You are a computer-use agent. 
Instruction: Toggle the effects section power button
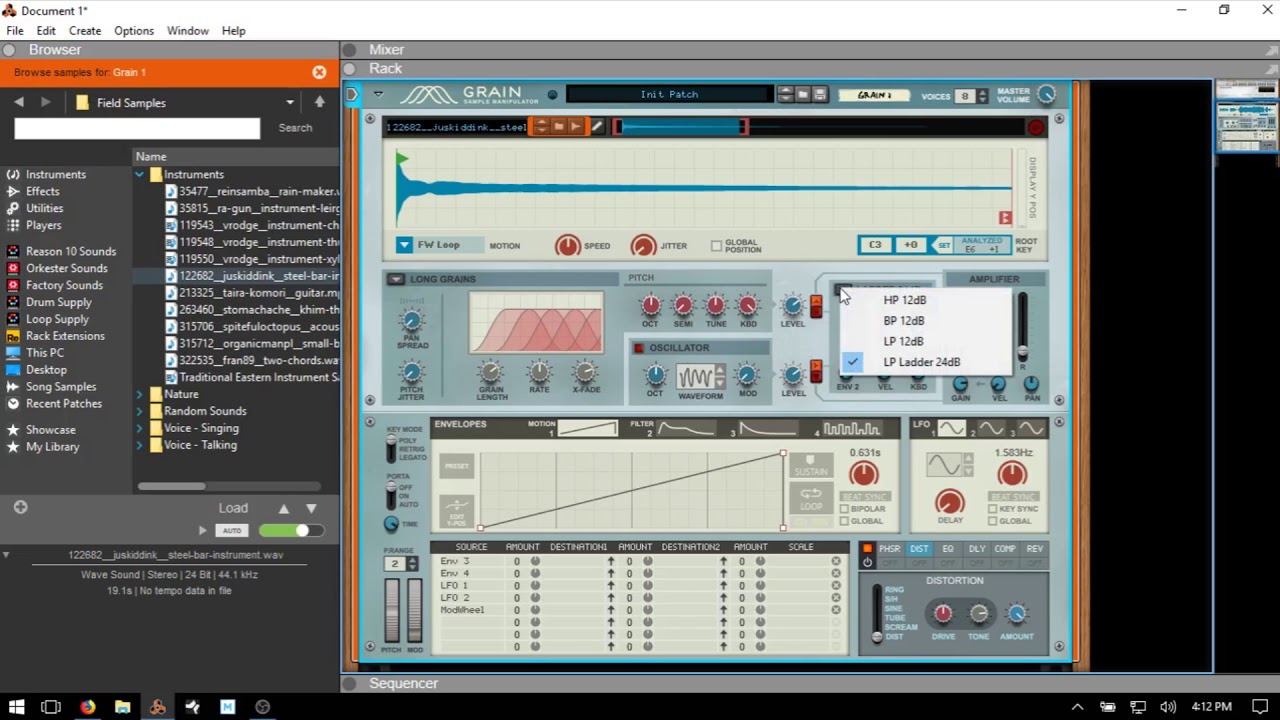[x=867, y=562]
